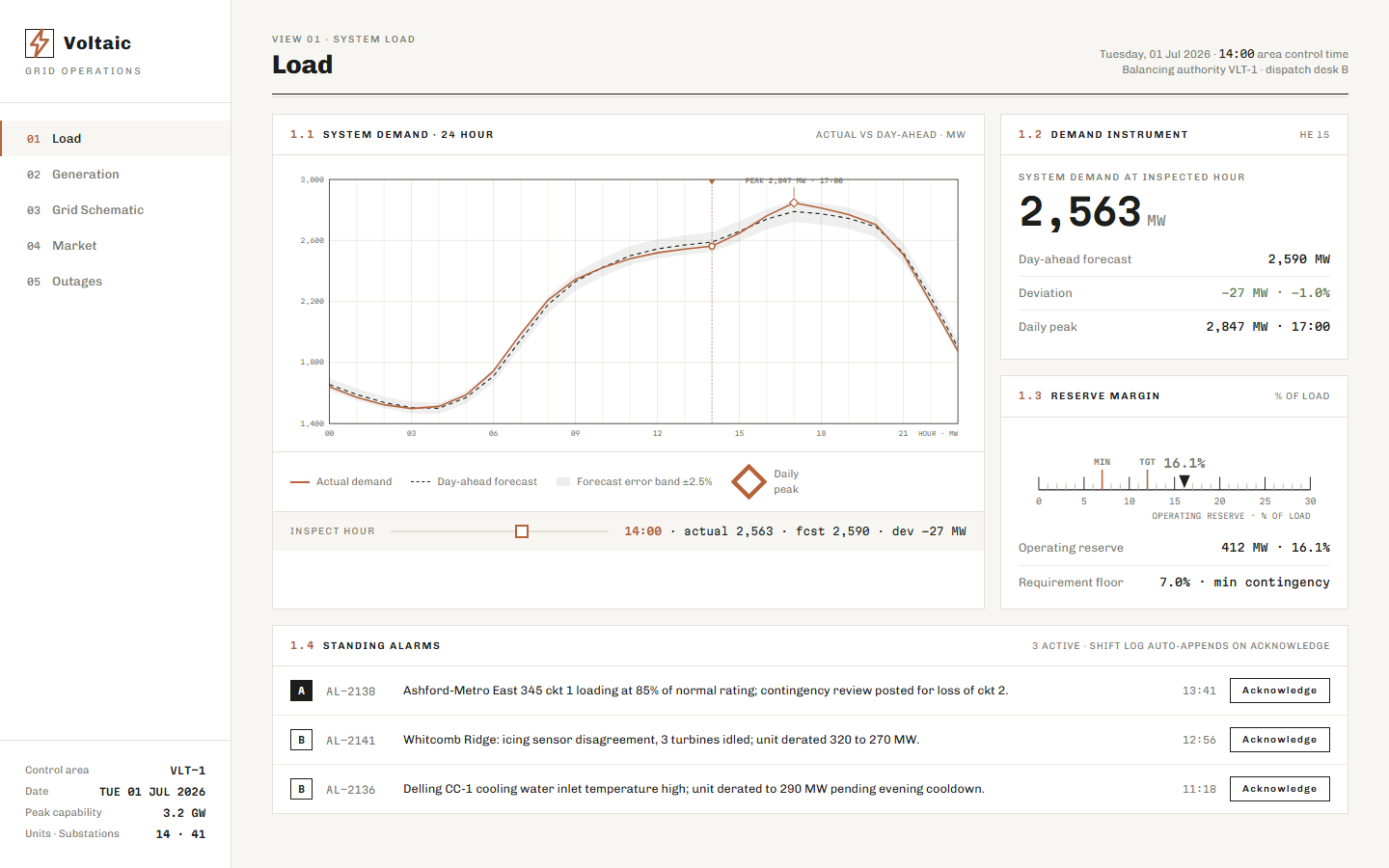Screen dimensions: 1389x868
Task: Click the ACTUAL VS DAY-AHEAD · MW label
Action: pos(890,135)
